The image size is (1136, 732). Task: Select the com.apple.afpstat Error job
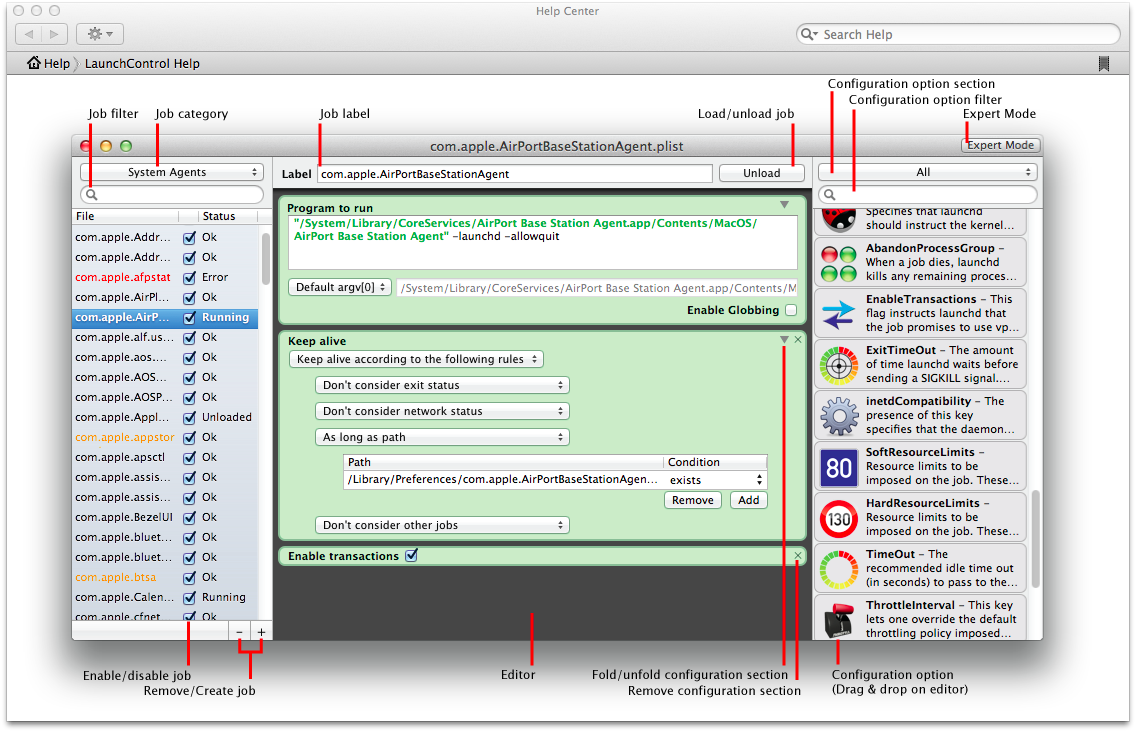point(165,278)
